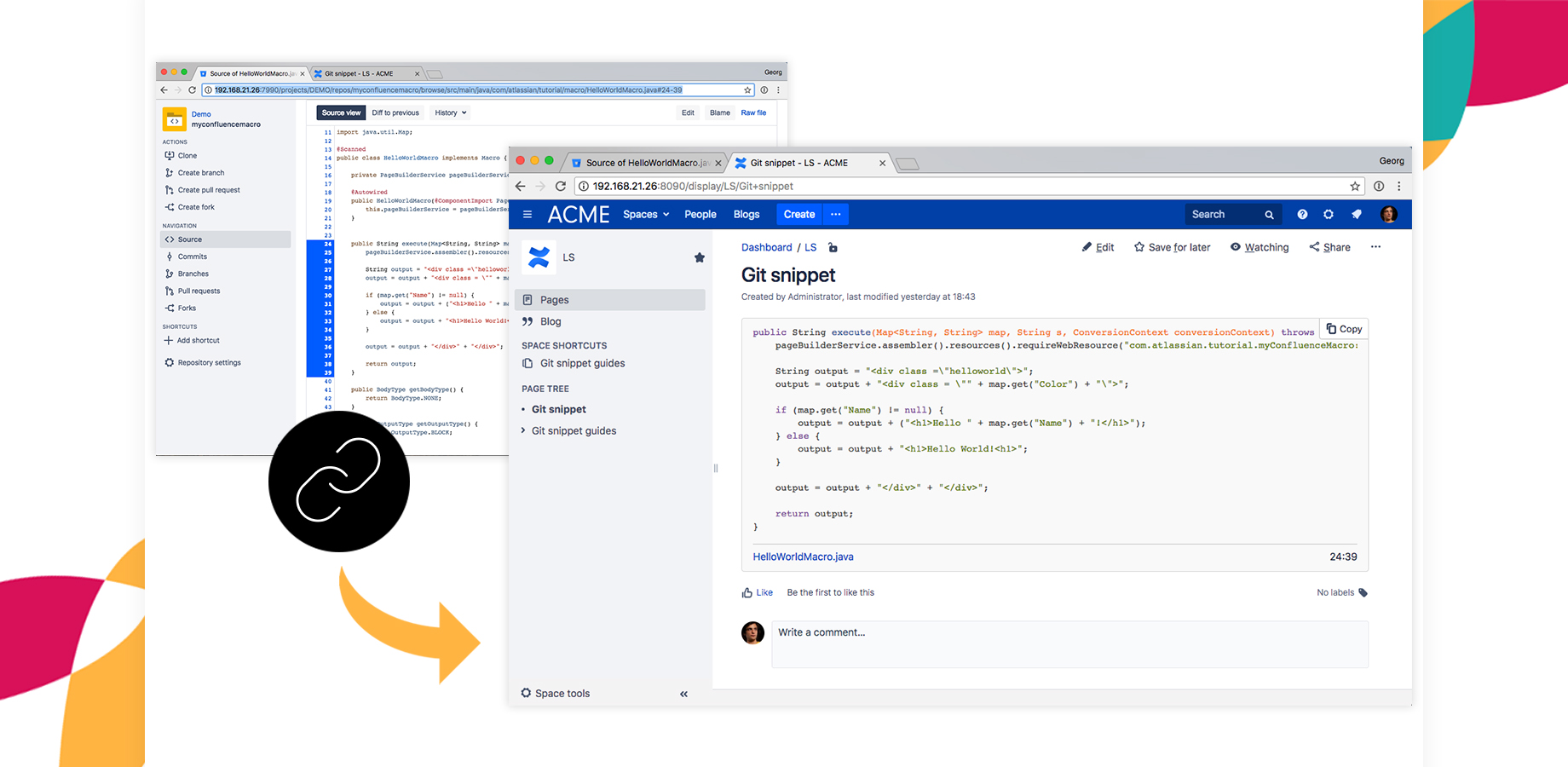Go to the Dashboard breadcrumb
Viewport: 1568px width, 767px height.
766,247
